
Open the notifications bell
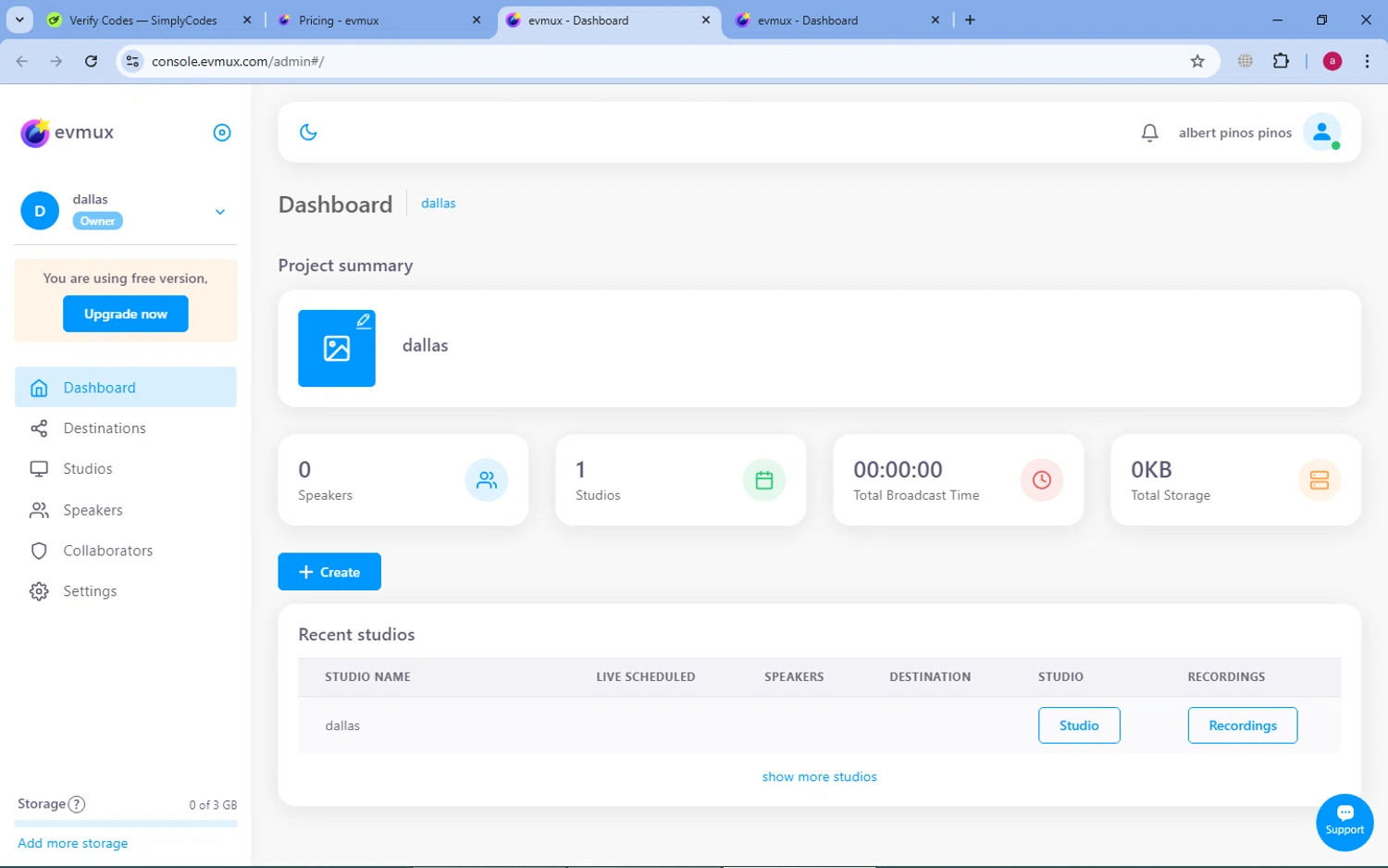(x=1149, y=132)
